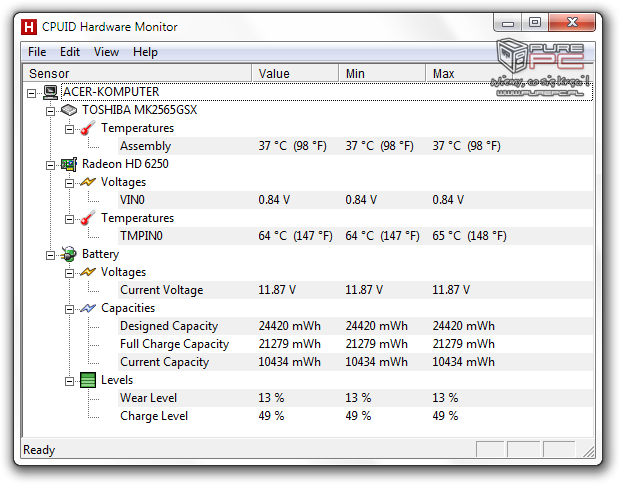Collapse Temperatures under TOSHIBA drive
The width and height of the screenshot is (620, 485).
69,129
